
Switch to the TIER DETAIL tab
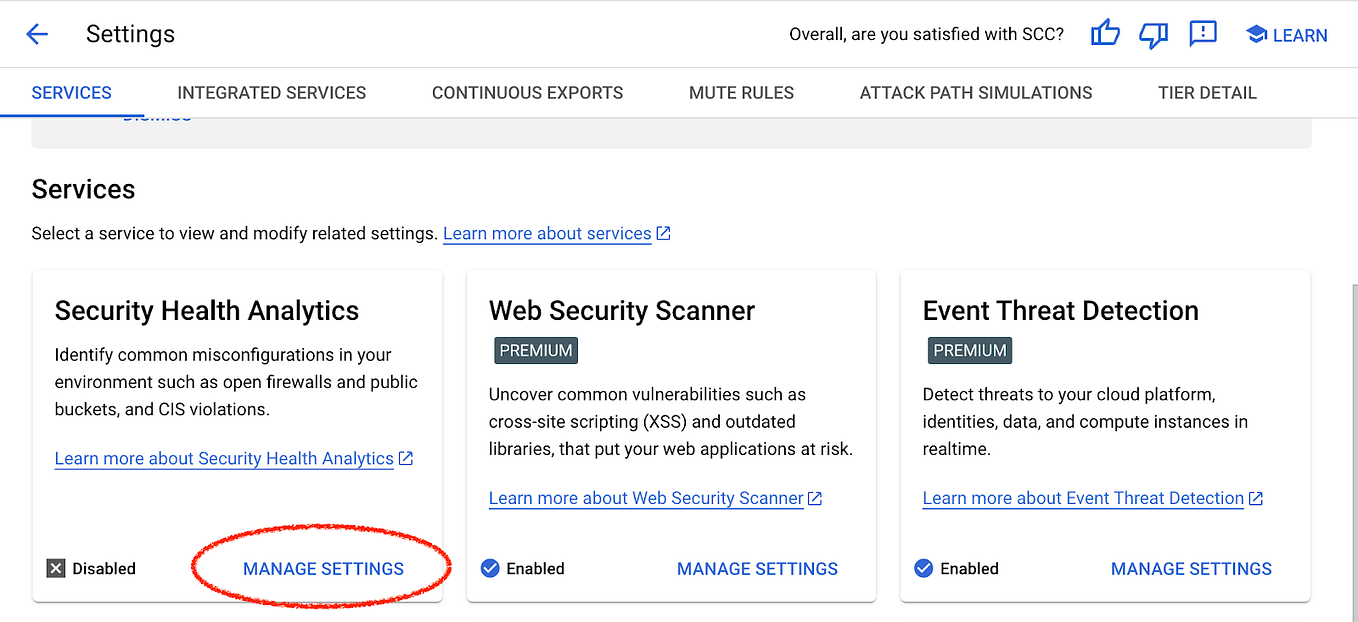coord(1206,92)
